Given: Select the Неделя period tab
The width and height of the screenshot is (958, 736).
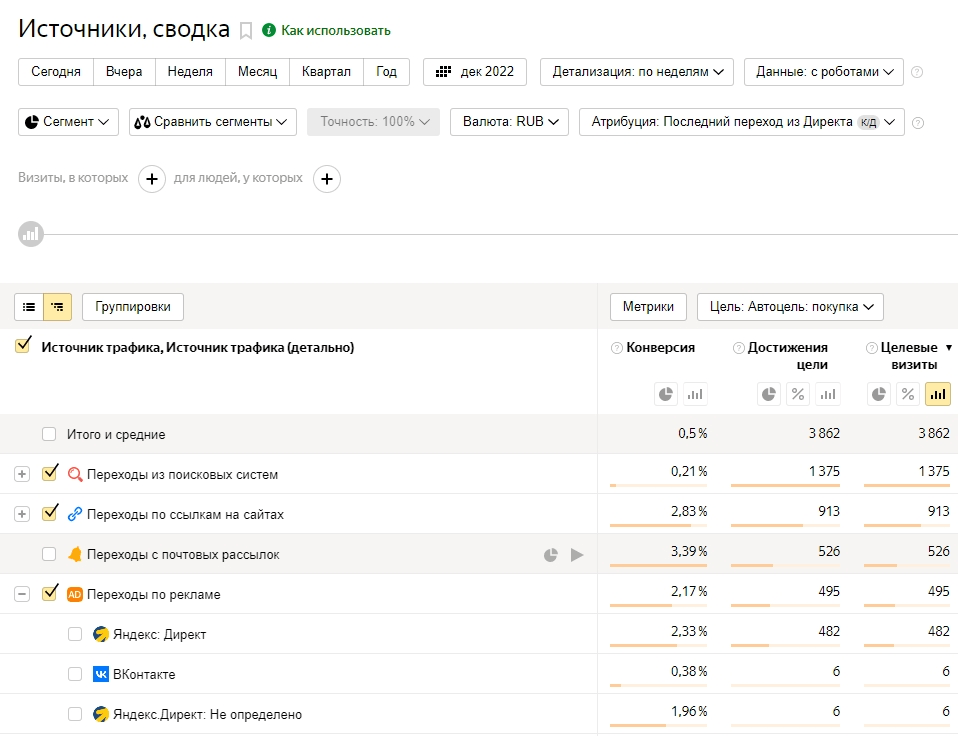Looking at the screenshot, I should click(x=190, y=72).
